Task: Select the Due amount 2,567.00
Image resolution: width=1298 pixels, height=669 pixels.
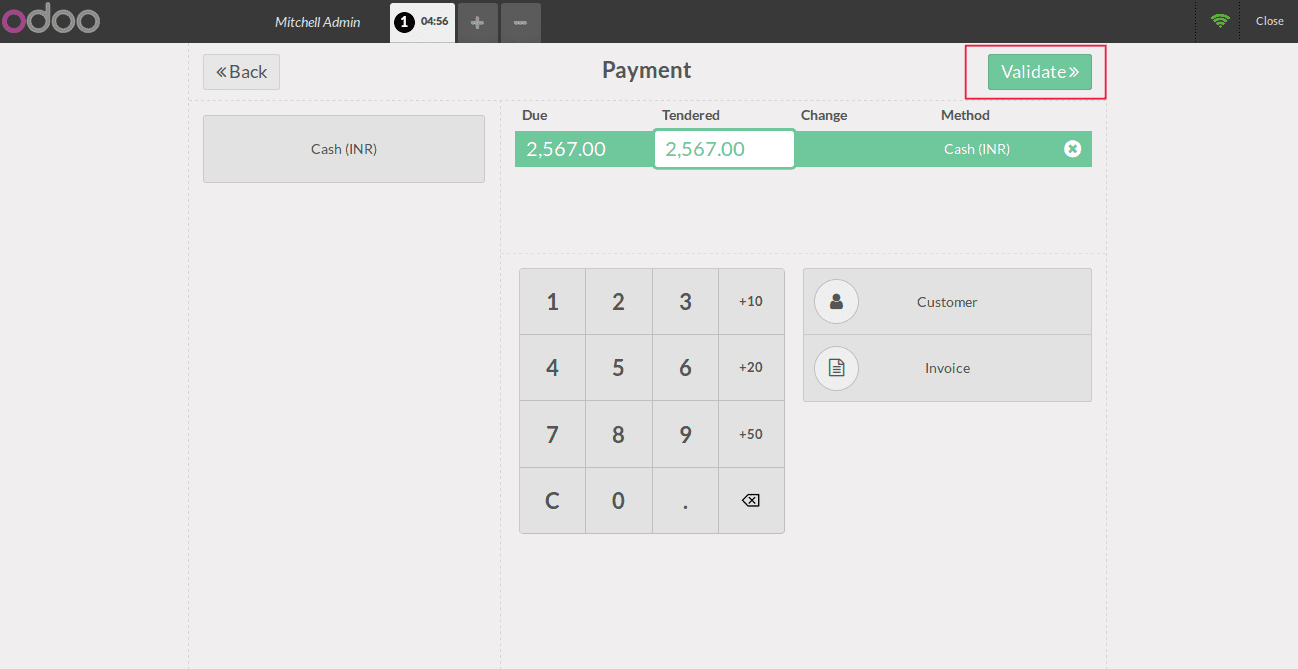Action: tap(566, 149)
